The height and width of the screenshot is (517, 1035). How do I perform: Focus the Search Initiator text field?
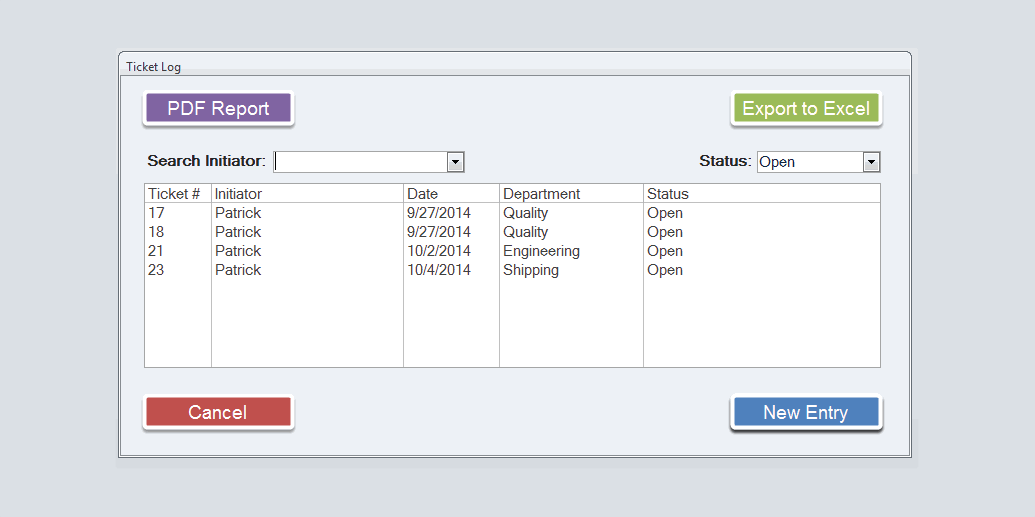360,162
